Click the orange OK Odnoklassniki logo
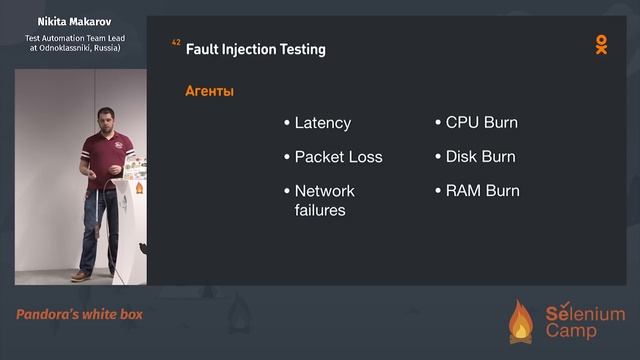The image size is (640, 360). [601, 45]
